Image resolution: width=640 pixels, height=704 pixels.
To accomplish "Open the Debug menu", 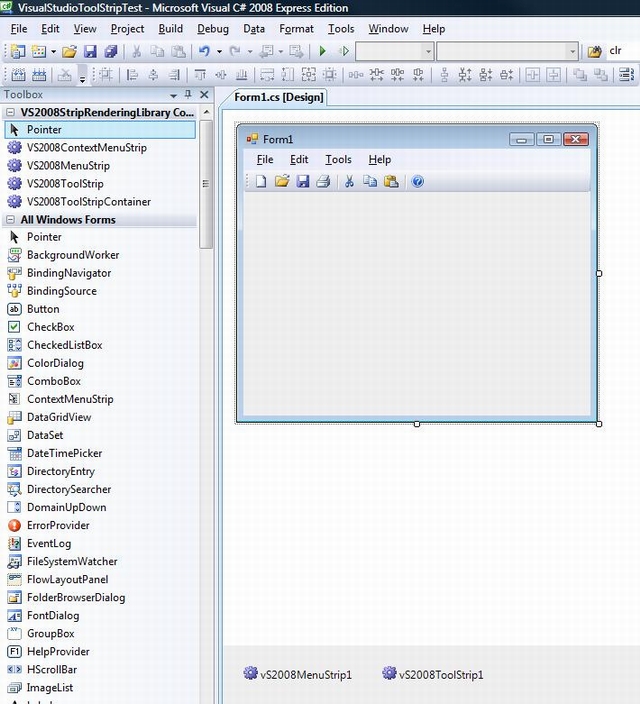I will 213,29.
